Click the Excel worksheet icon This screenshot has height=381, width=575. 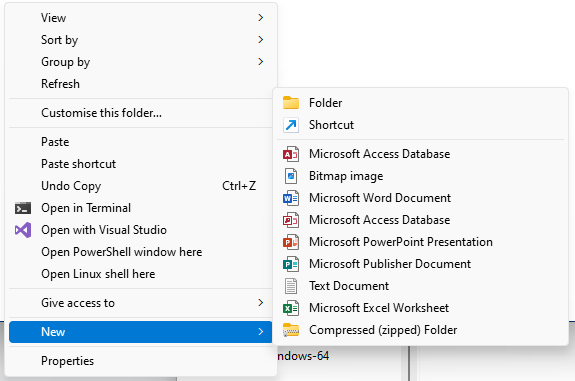[x=291, y=308]
